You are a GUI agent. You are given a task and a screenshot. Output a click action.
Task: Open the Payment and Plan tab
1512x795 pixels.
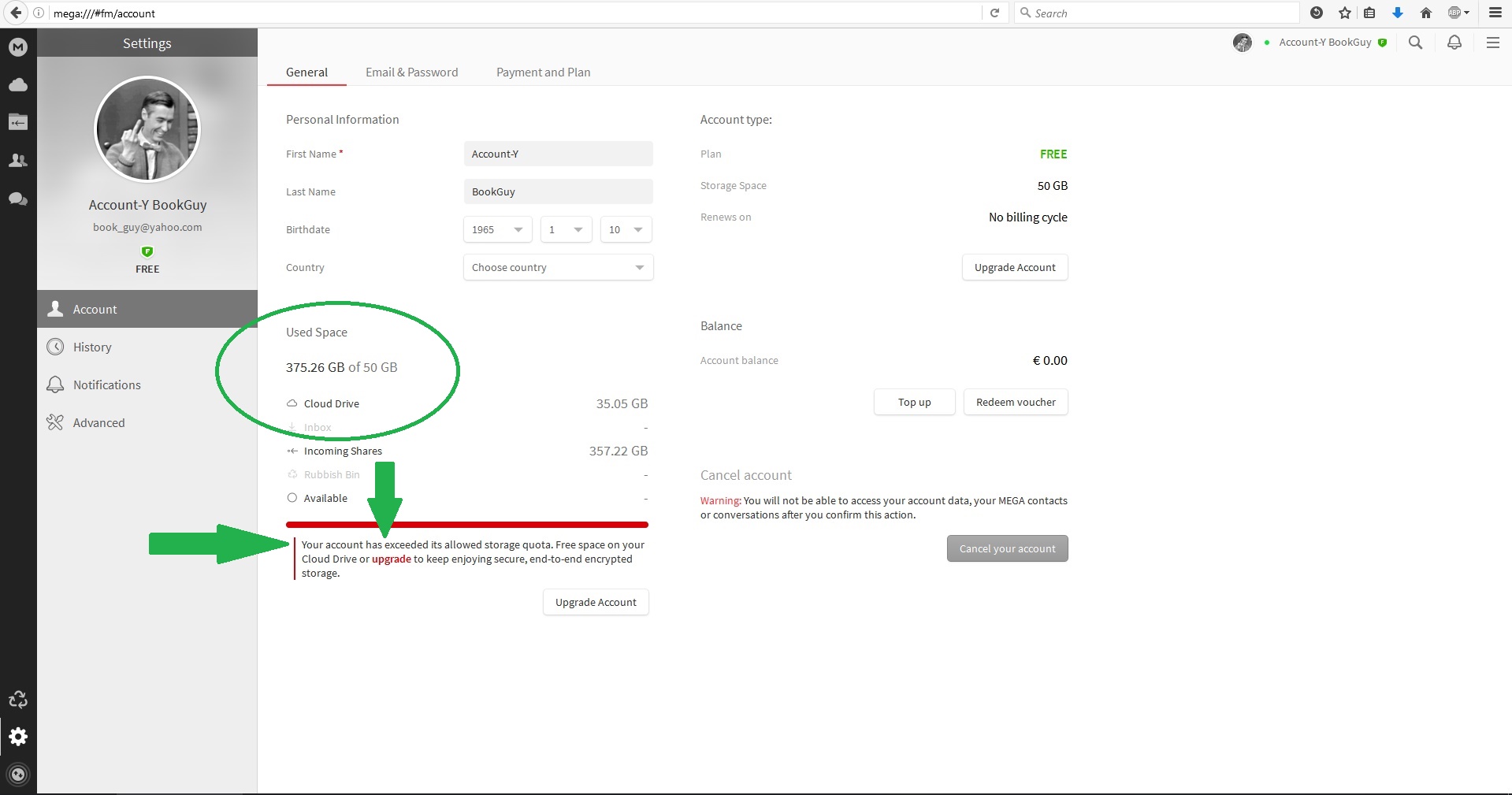point(543,72)
